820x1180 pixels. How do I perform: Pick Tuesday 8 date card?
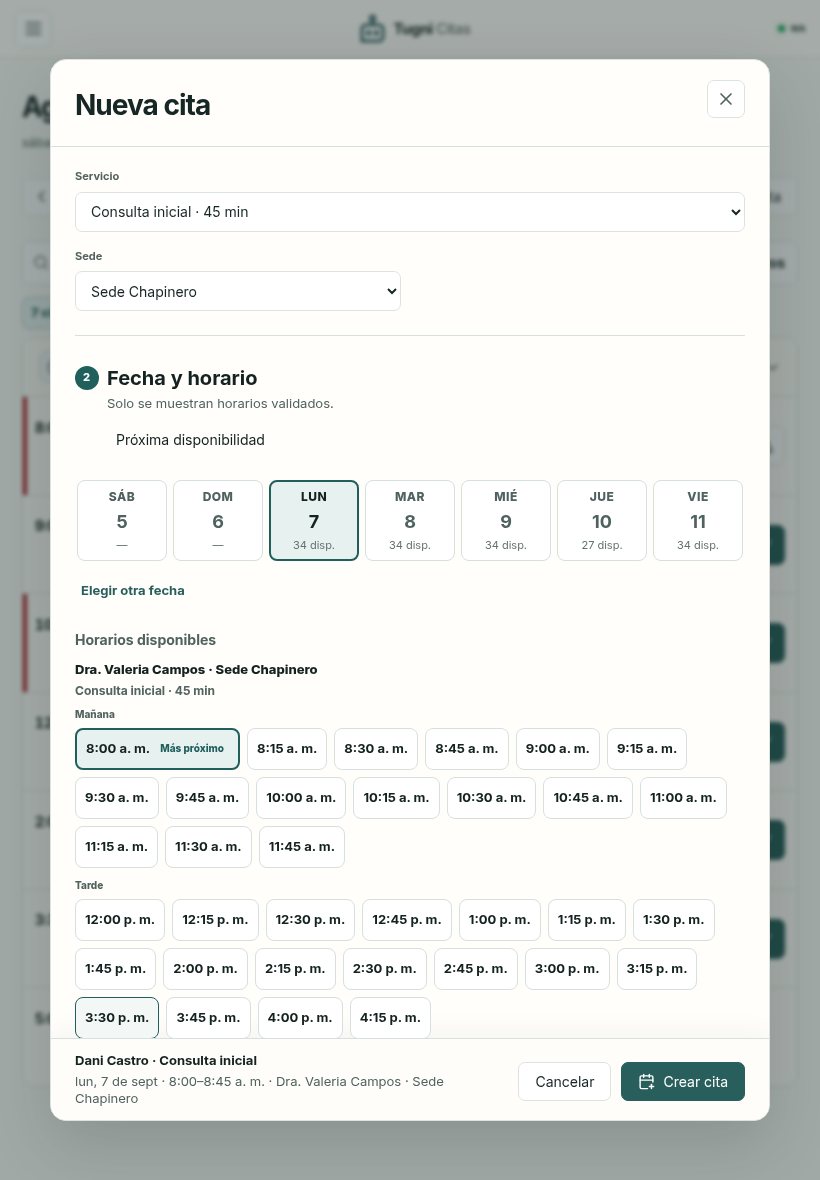point(410,521)
